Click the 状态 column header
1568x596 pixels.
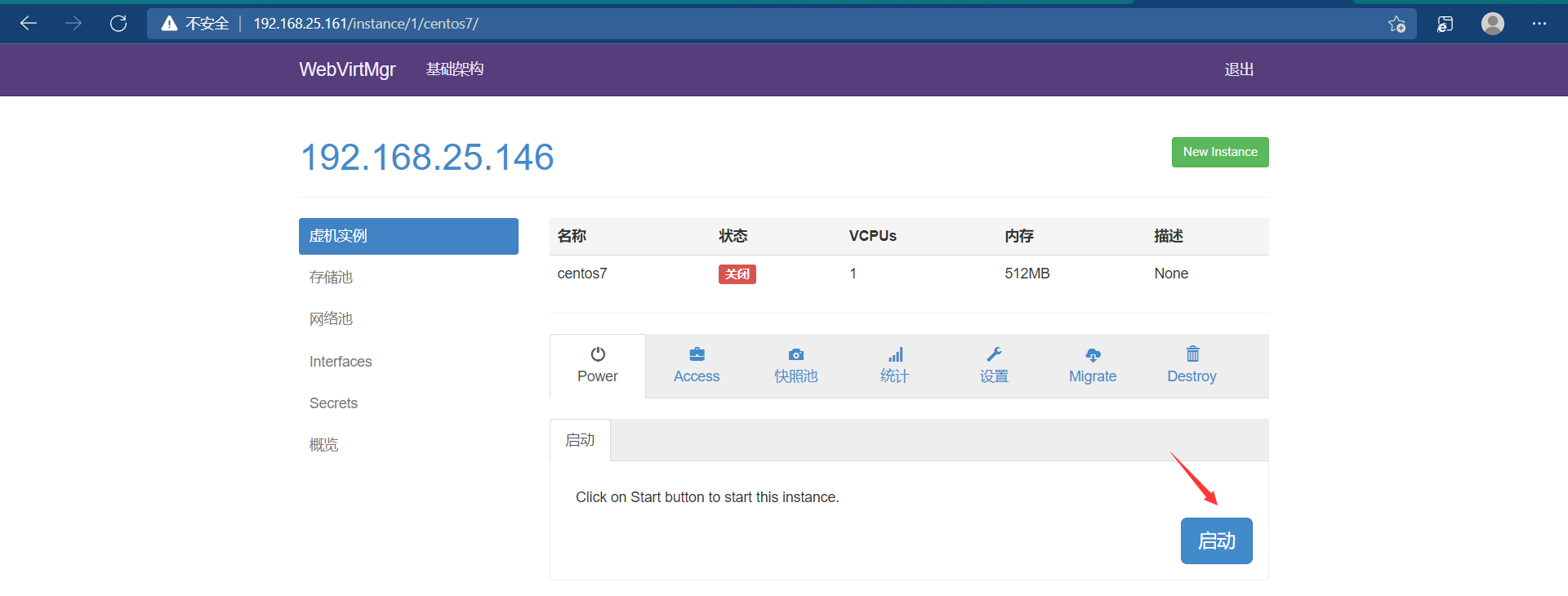tap(733, 236)
